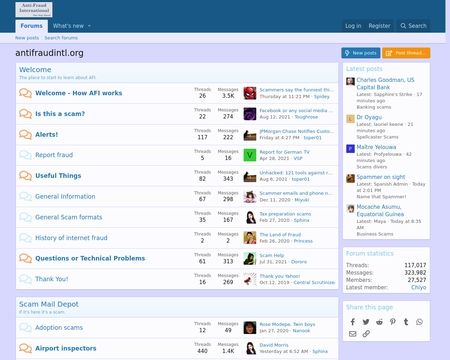Click the forum icon beside Welcome - How AFI works

point(25,93)
